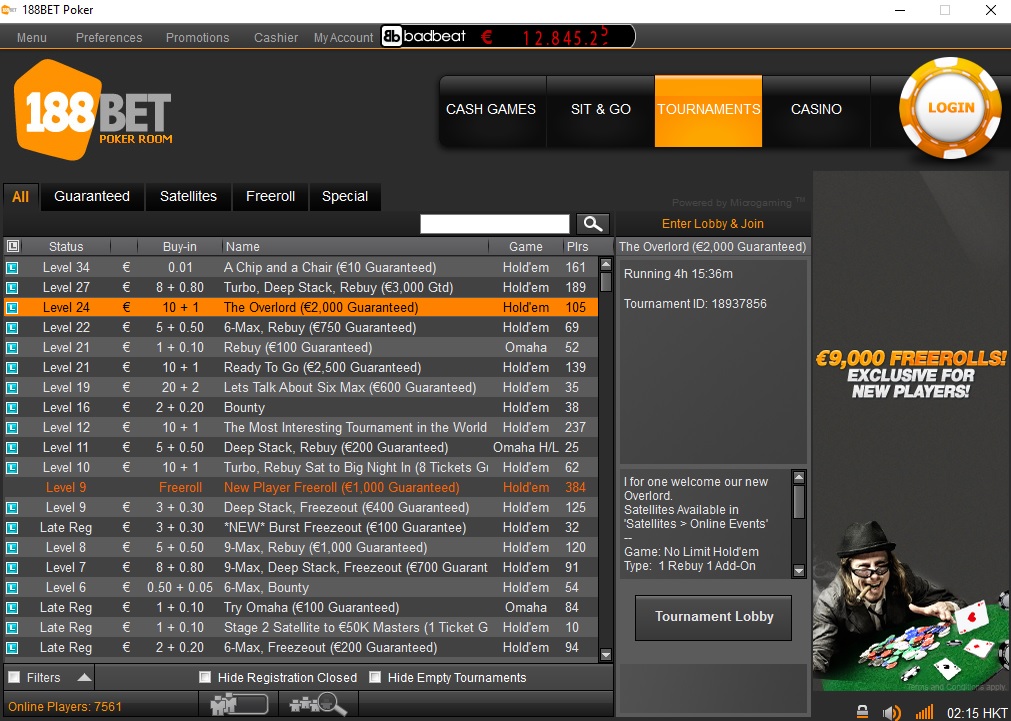1011x721 pixels.
Task: Click icon beside *NEW* Burst Freezeout row
Action: 12,528
